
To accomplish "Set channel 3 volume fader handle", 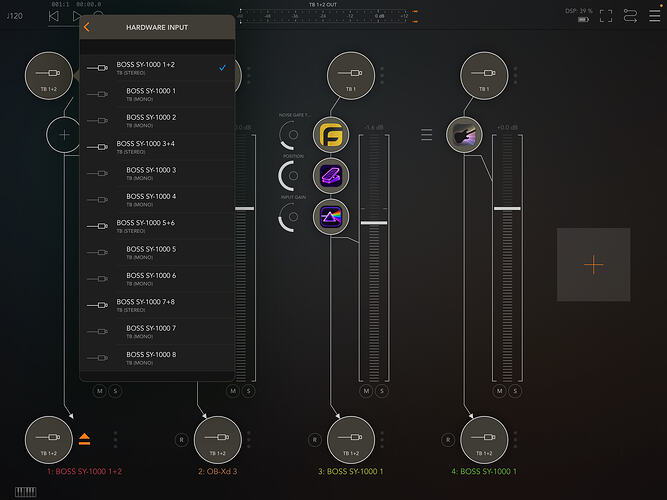I will point(374,223).
